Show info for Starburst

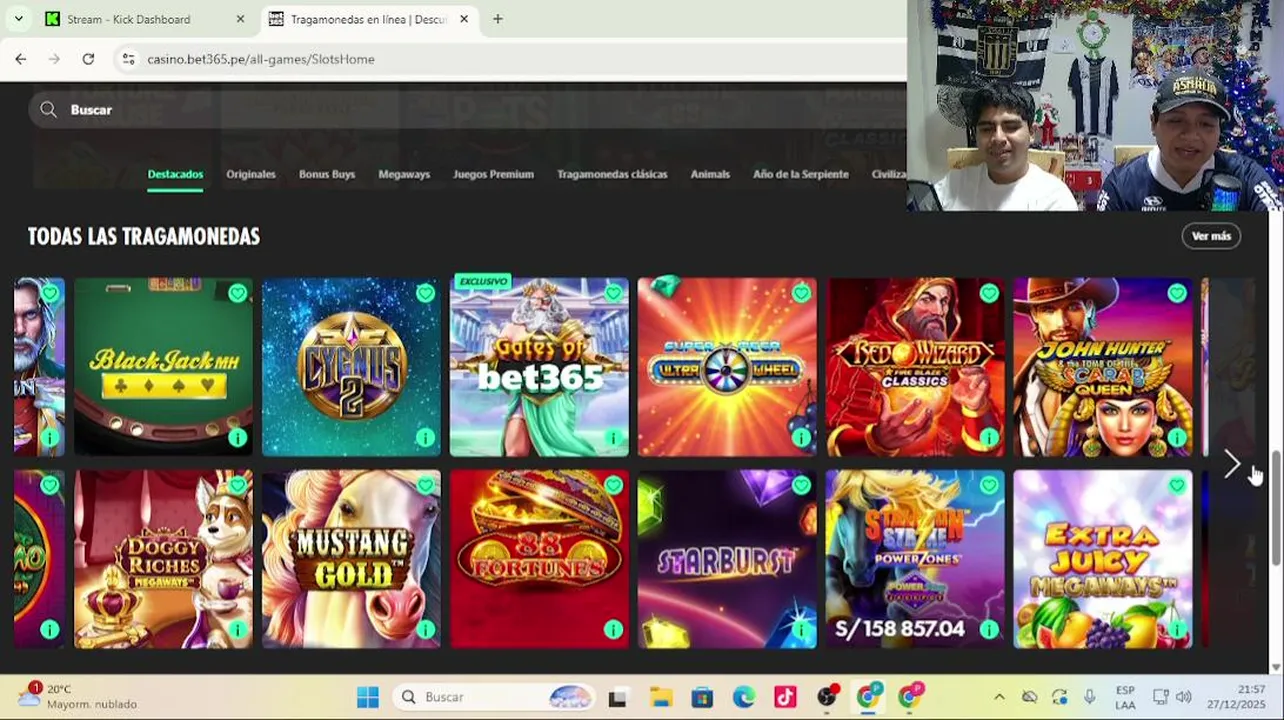[x=801, y=630]
